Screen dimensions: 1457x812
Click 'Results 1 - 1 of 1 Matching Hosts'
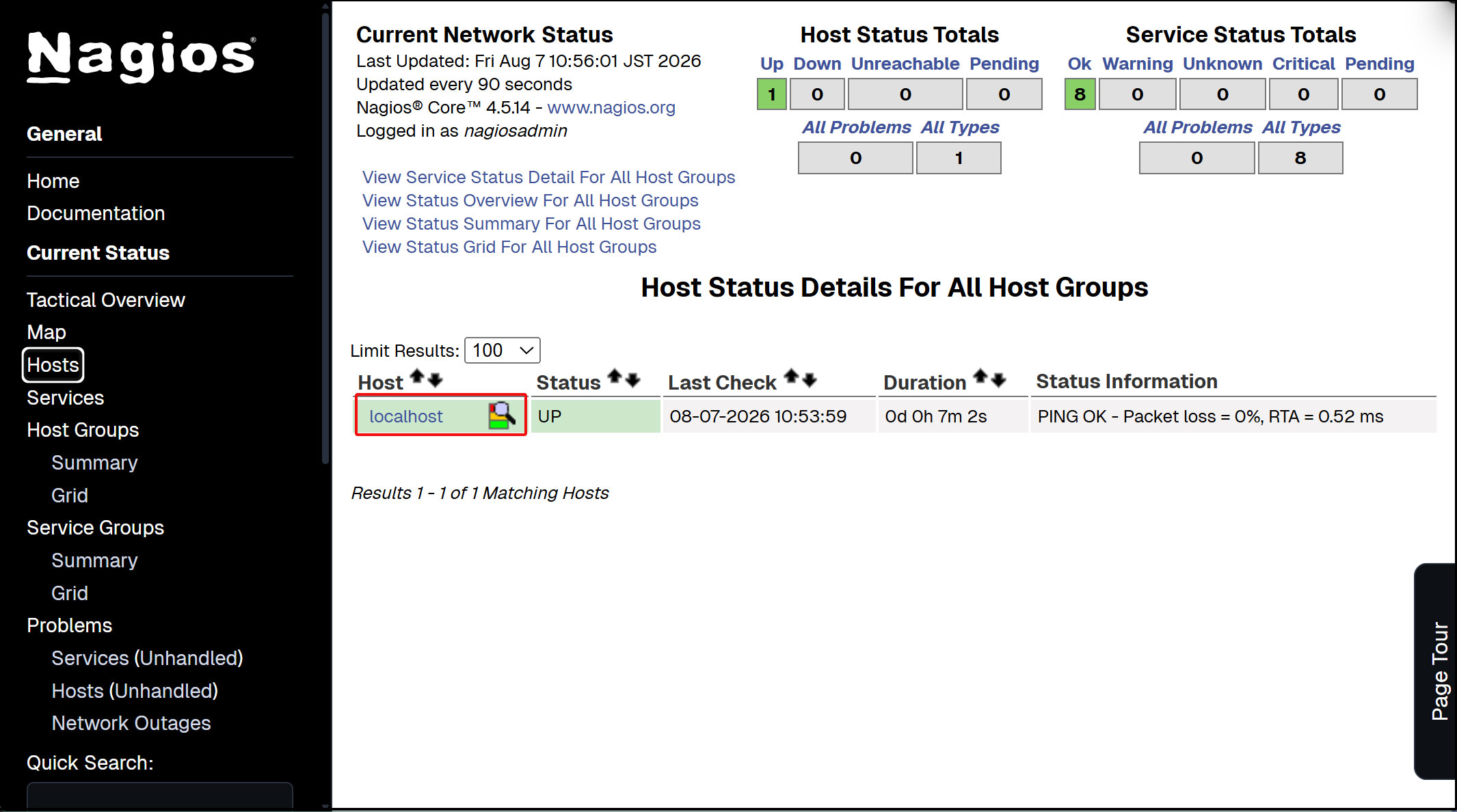(x=480, y=493)
